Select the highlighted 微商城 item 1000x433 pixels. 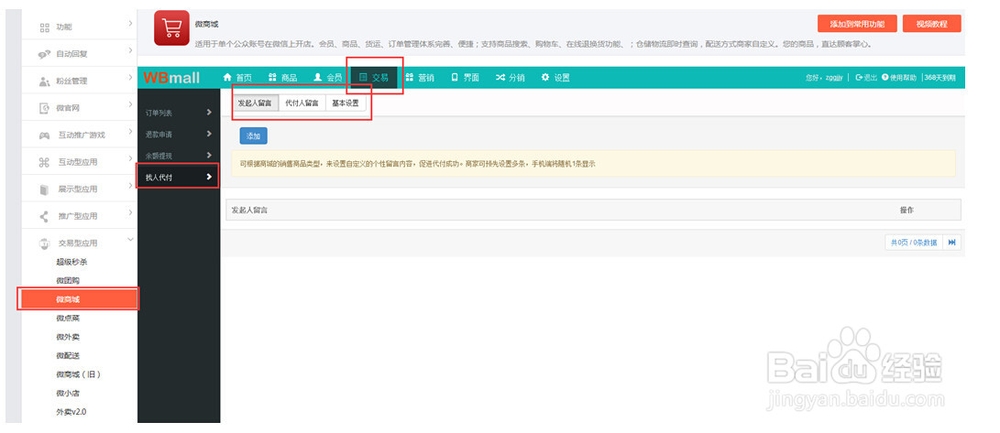(78, 299)
